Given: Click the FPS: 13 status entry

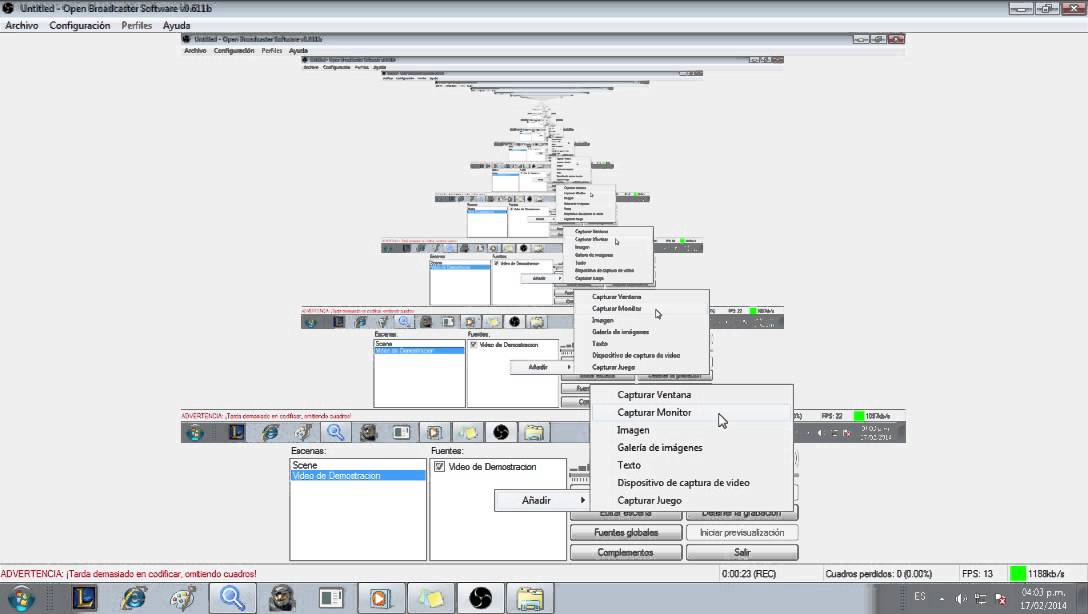Looking at the screenshot, I should [977, 574].
